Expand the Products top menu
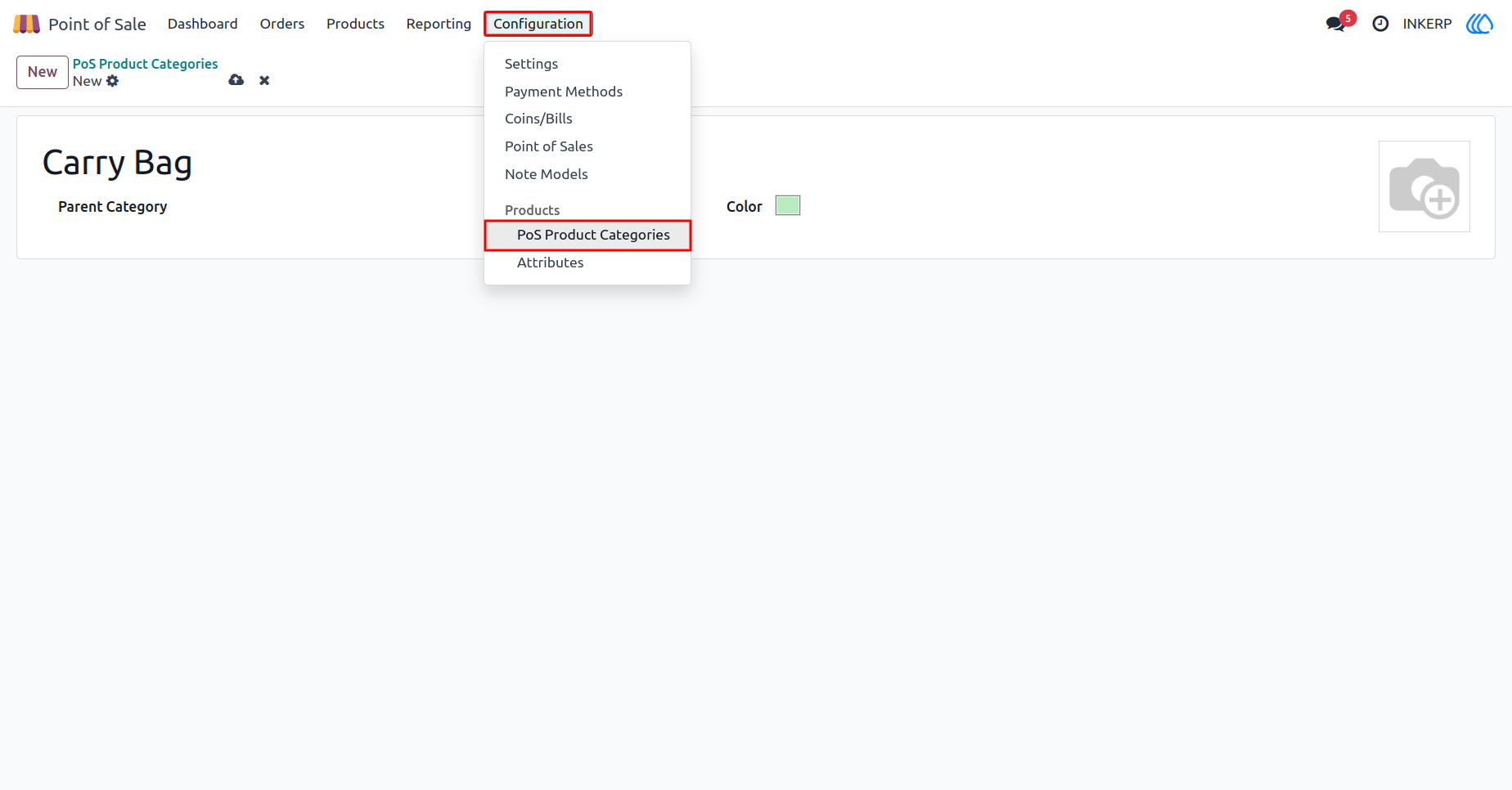Screen dimensions: 1512x790 [x=355, y=24]
